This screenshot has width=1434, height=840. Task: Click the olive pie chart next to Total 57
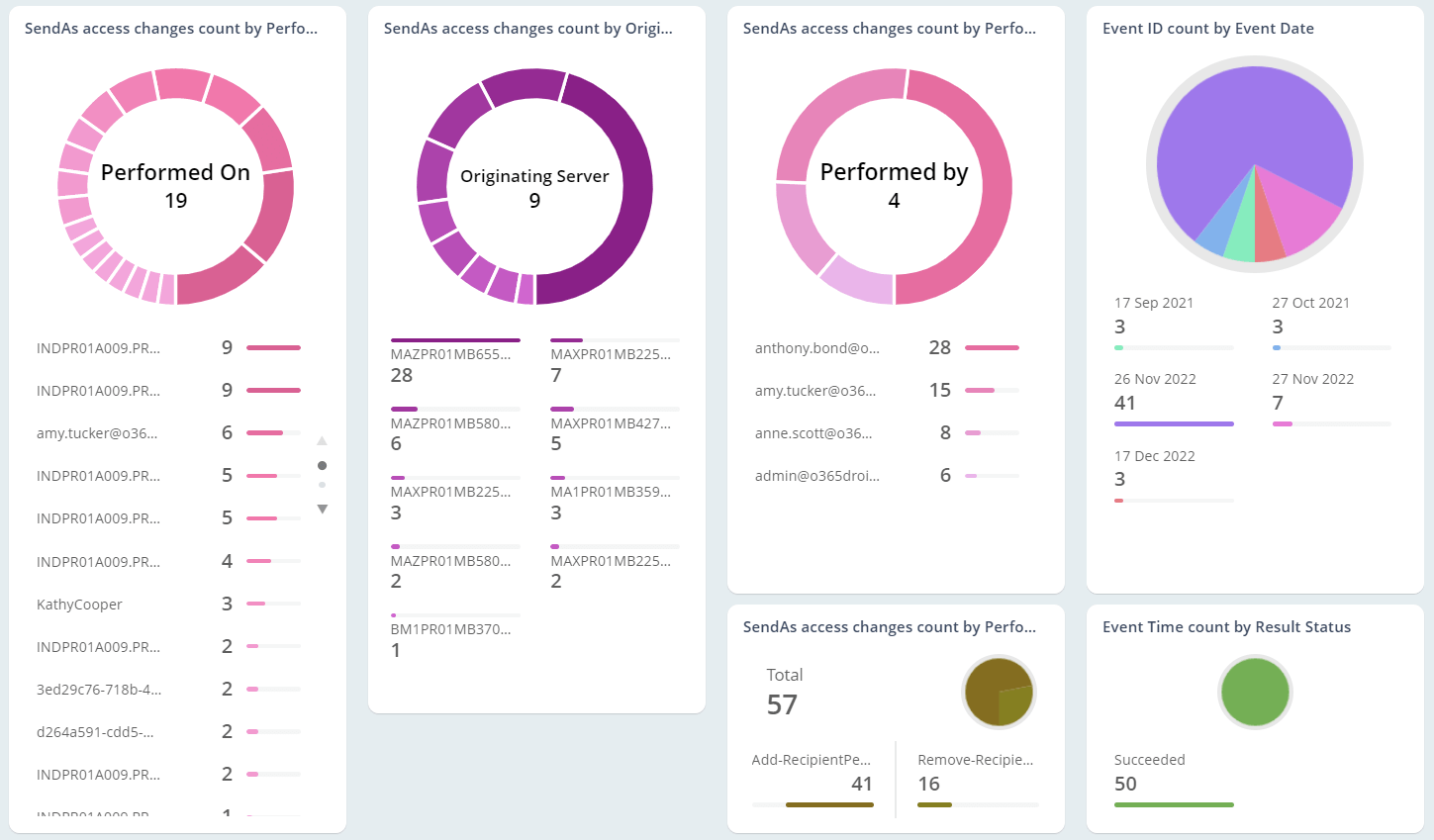[x=999, y=692]
